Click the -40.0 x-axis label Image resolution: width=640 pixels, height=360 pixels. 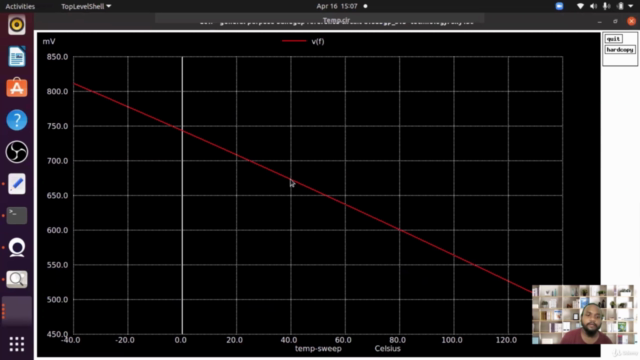tap(71, 340)
